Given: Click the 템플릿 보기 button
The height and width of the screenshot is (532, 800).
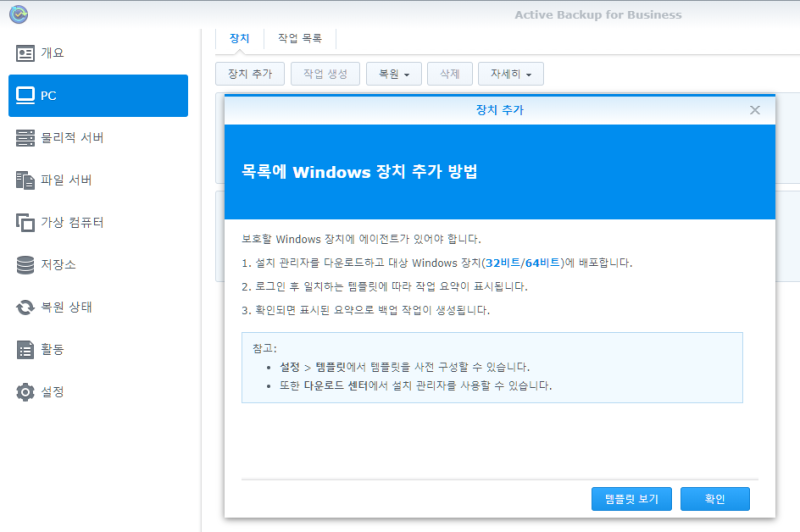Looking at the screenshot, I should click(632, 499).
